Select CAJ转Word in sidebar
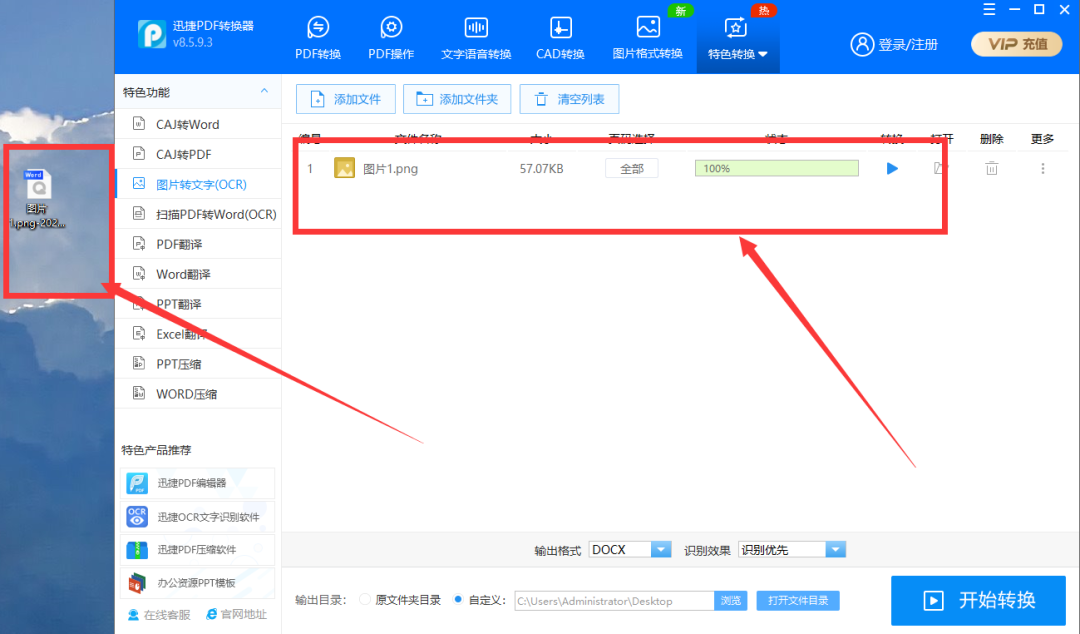Screen dimensions: 1080x634 click(198, 124)
